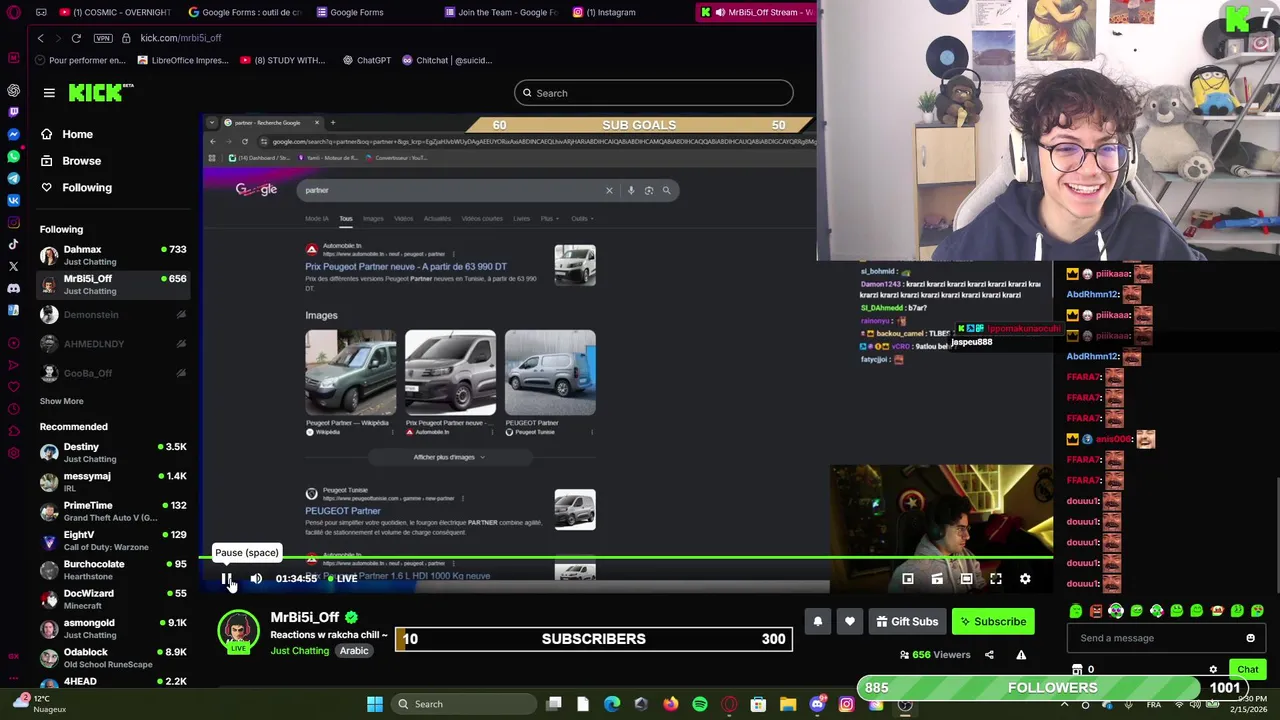The width and height of the screenshot is (1280, 720).
Task: Insert the angry red-face emote
Action: pyautogui.click(x=1096, y=611)
